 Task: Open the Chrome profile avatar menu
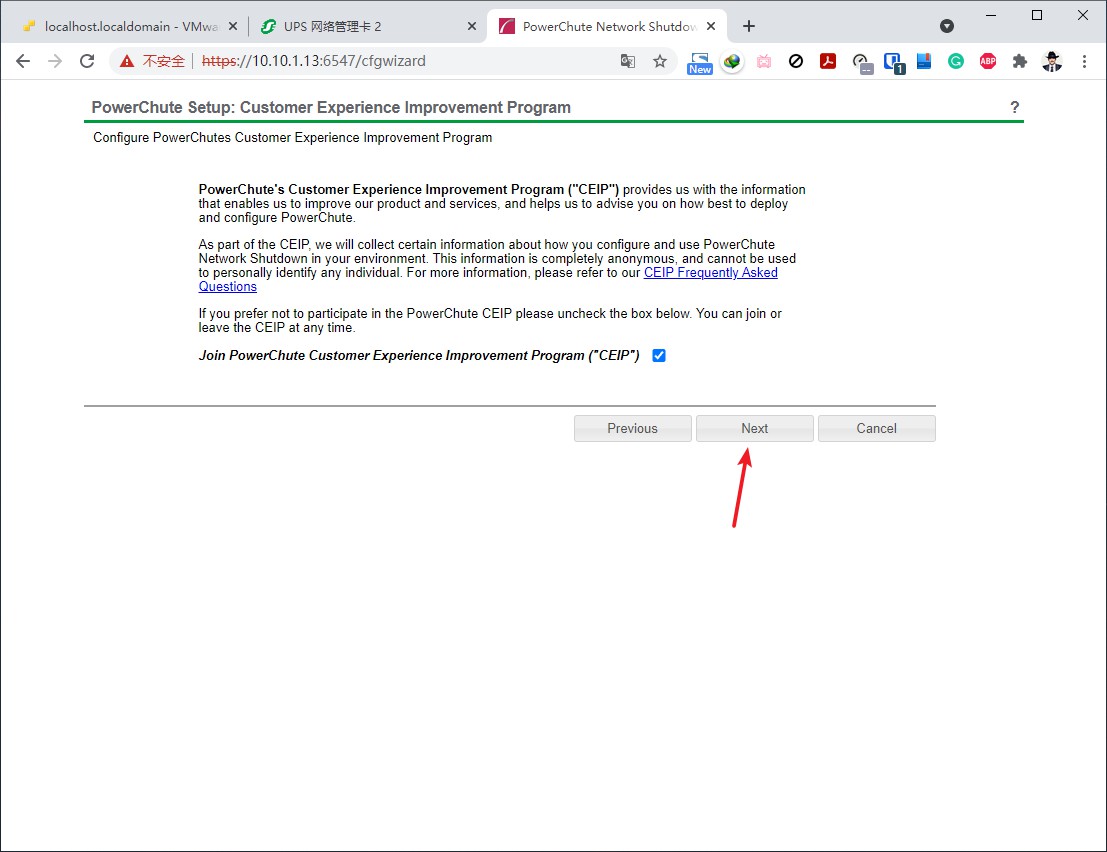[1052, 61]
